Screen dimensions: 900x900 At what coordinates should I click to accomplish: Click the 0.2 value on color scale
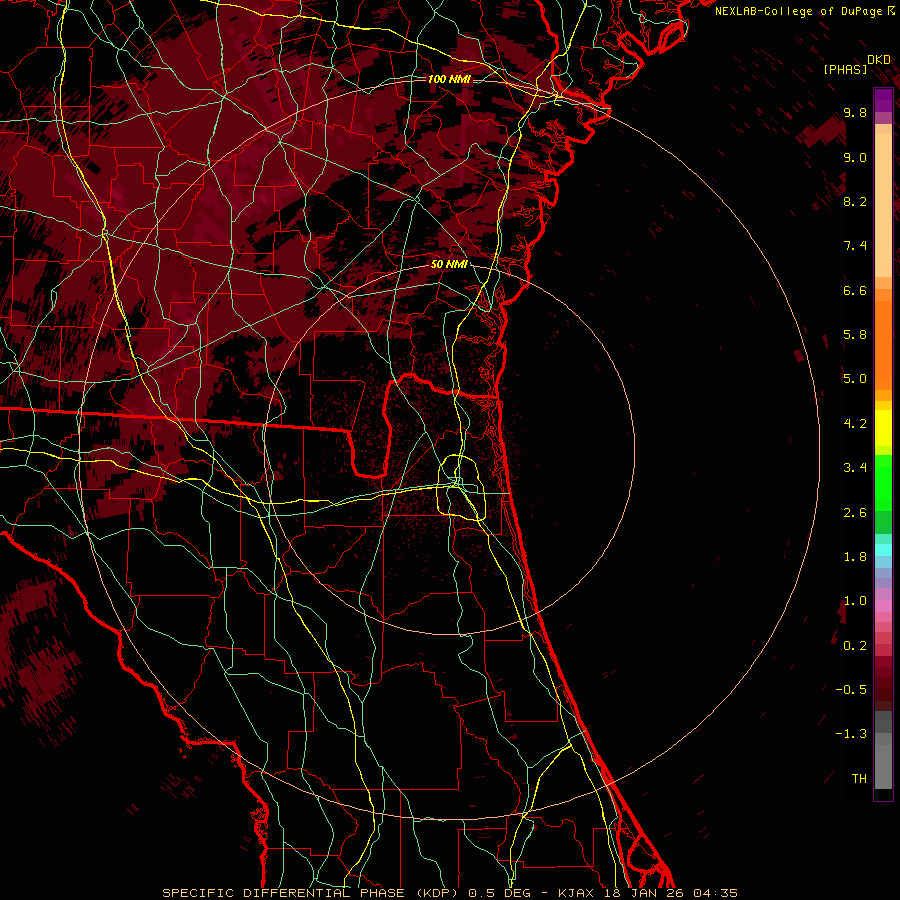[x=855, y=646]
